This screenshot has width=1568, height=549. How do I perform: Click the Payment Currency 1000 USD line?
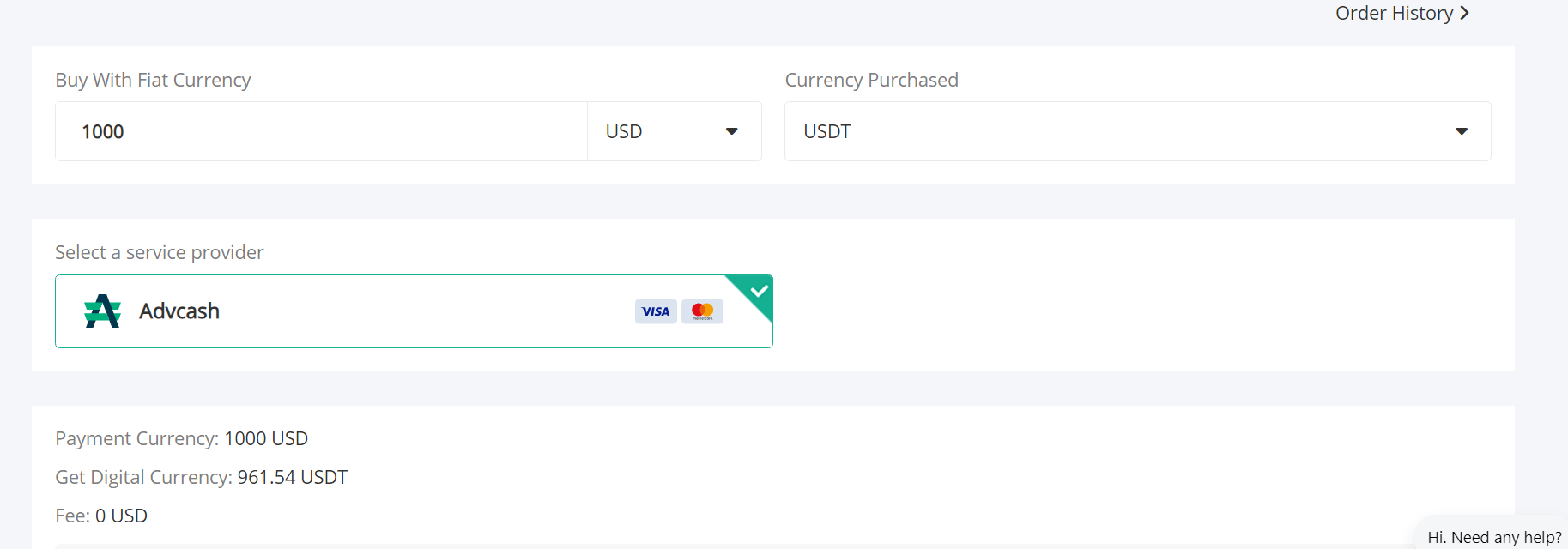point(181,438)
